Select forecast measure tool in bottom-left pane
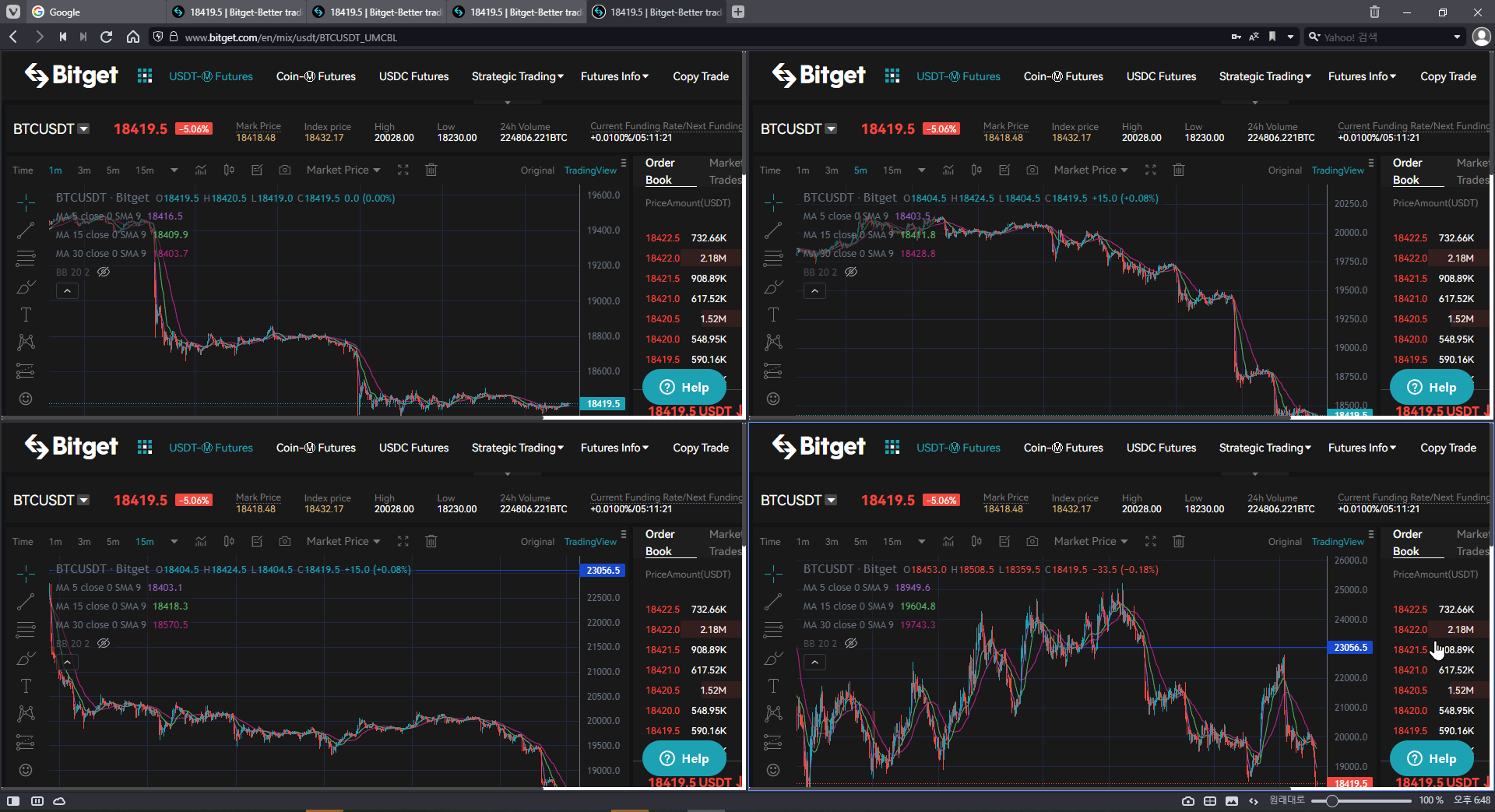This screenshot has height=812, width=1495. click(x=26, y=742)
